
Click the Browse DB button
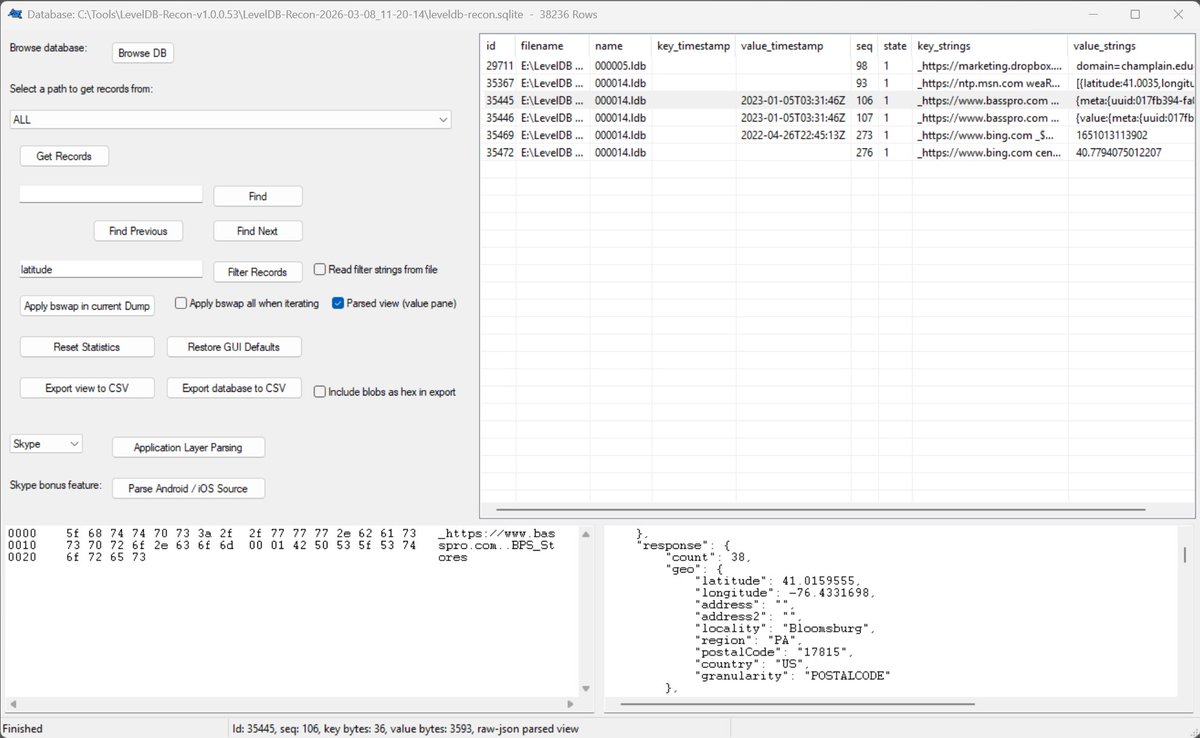(x=143, y=53)
